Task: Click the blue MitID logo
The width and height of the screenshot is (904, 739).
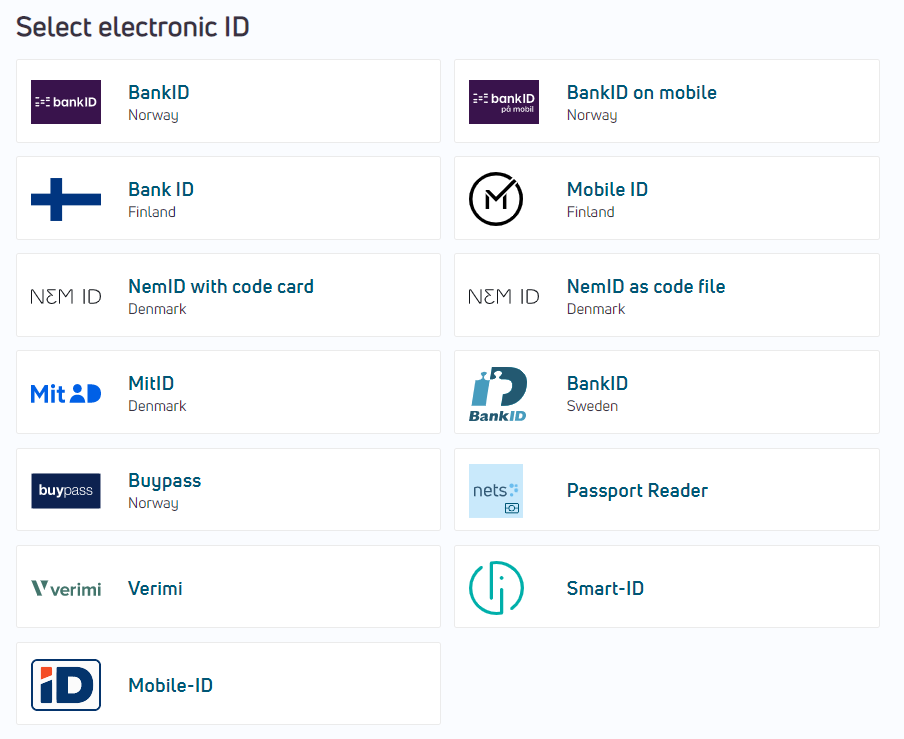Action: pyautogui.click(x=66, y=394)
